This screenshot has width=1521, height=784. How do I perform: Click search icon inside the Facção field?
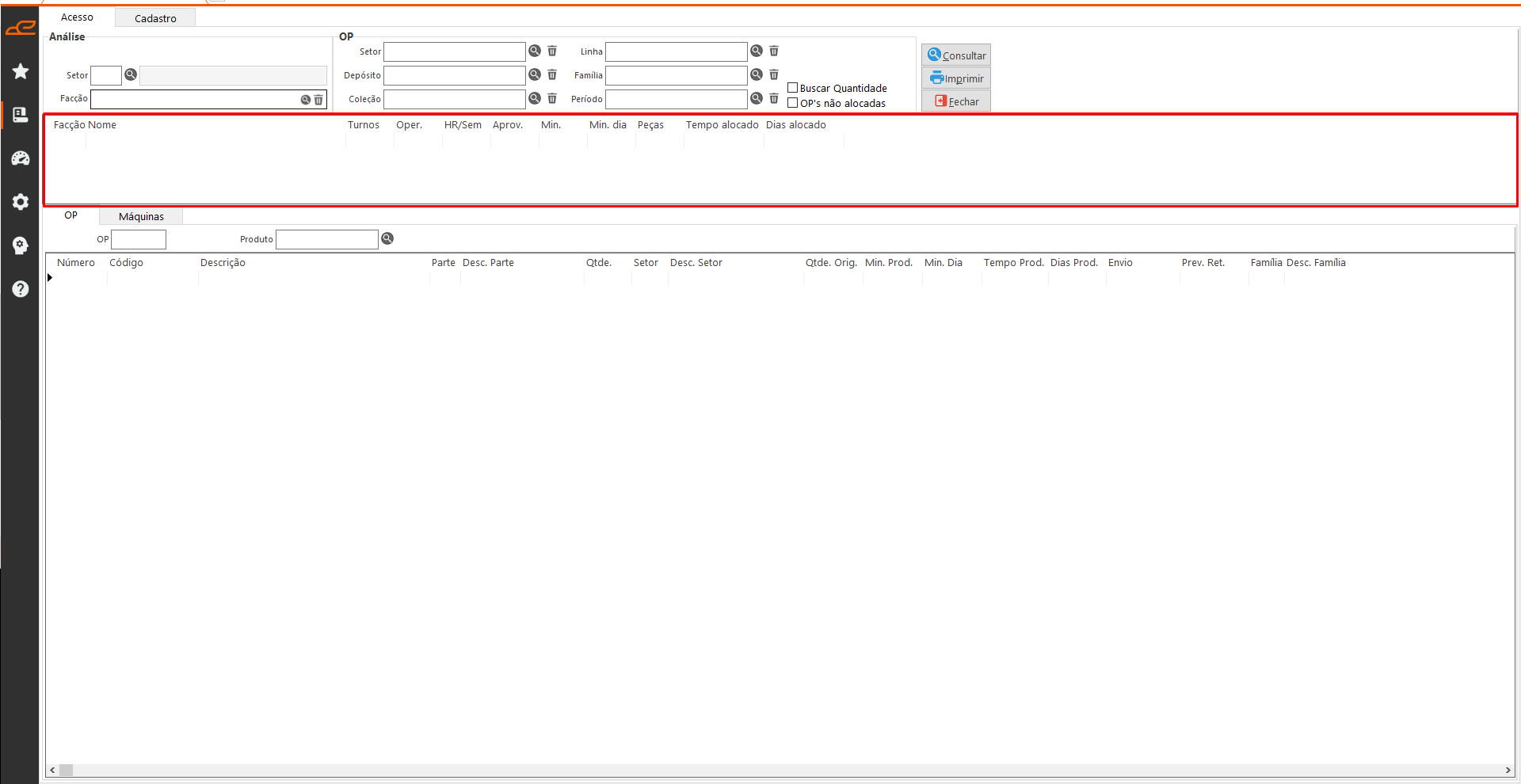tap(305, 100)
